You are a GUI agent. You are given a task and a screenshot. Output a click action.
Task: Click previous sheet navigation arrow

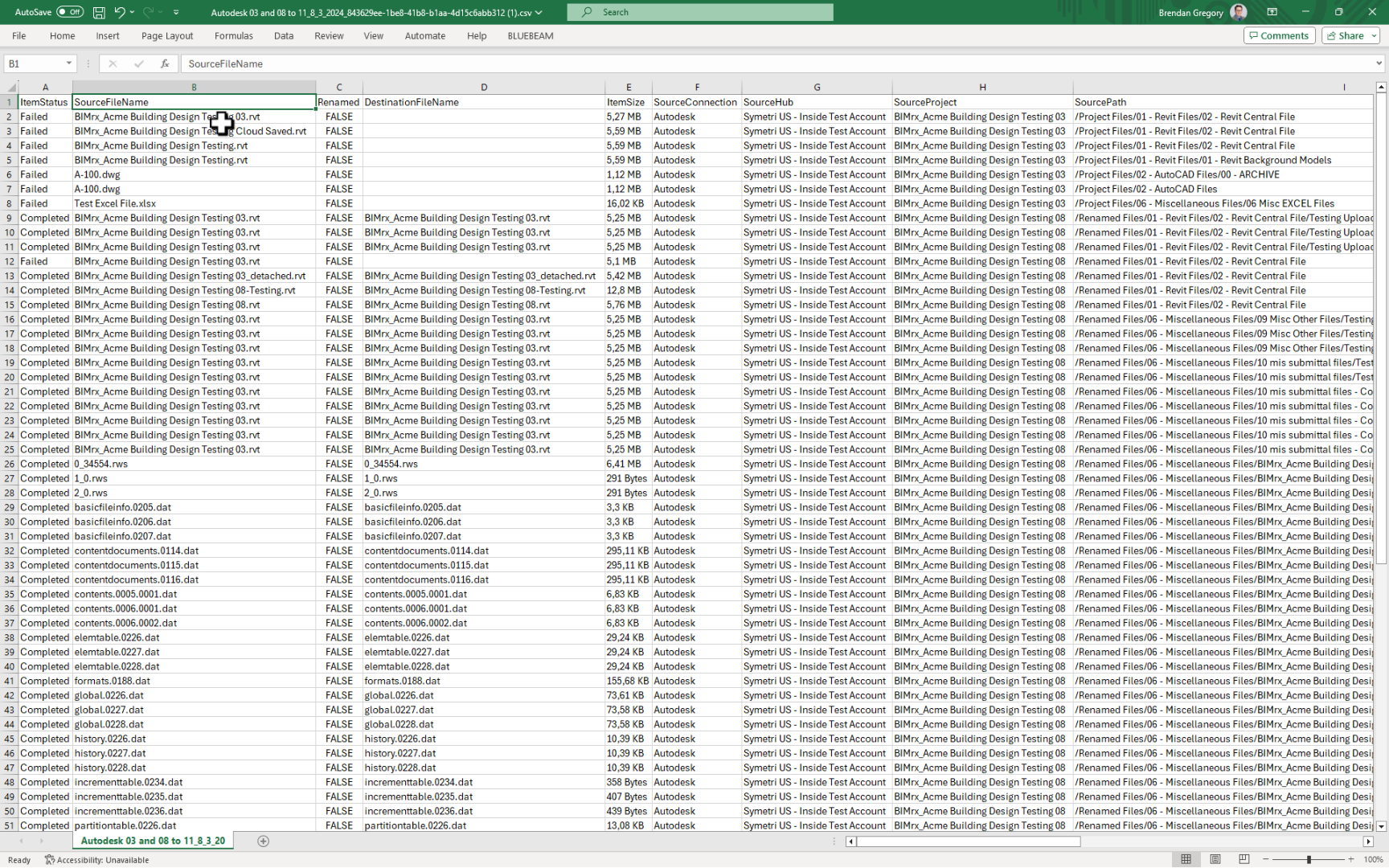pos(21,841)
